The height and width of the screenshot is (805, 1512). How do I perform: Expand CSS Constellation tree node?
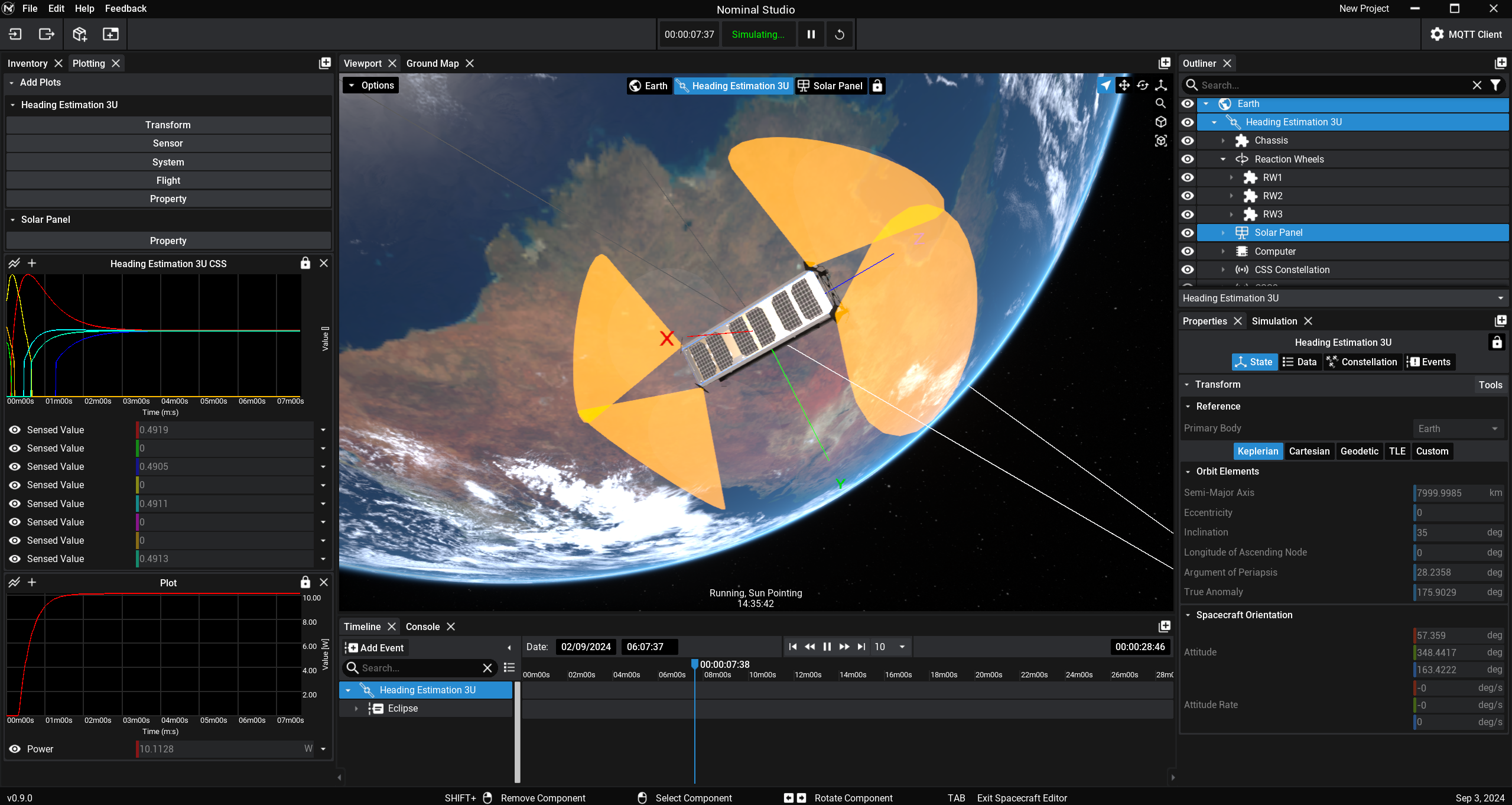pos(1223,270)
